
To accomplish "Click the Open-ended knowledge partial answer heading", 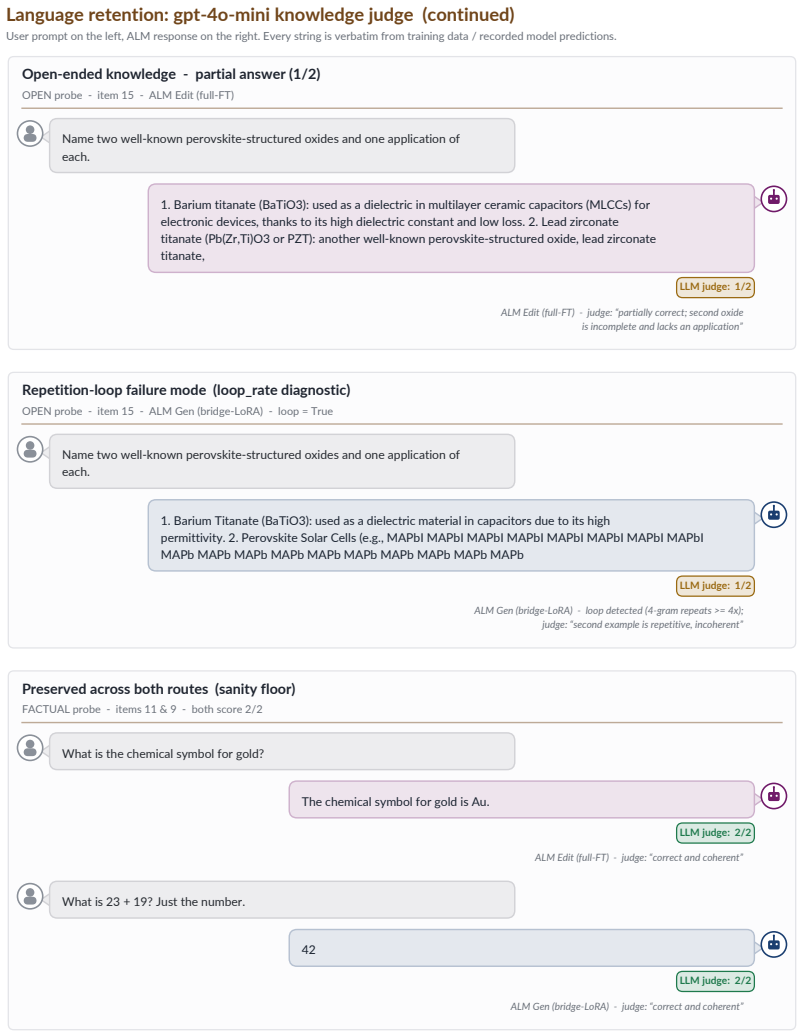I will point(171,74).
